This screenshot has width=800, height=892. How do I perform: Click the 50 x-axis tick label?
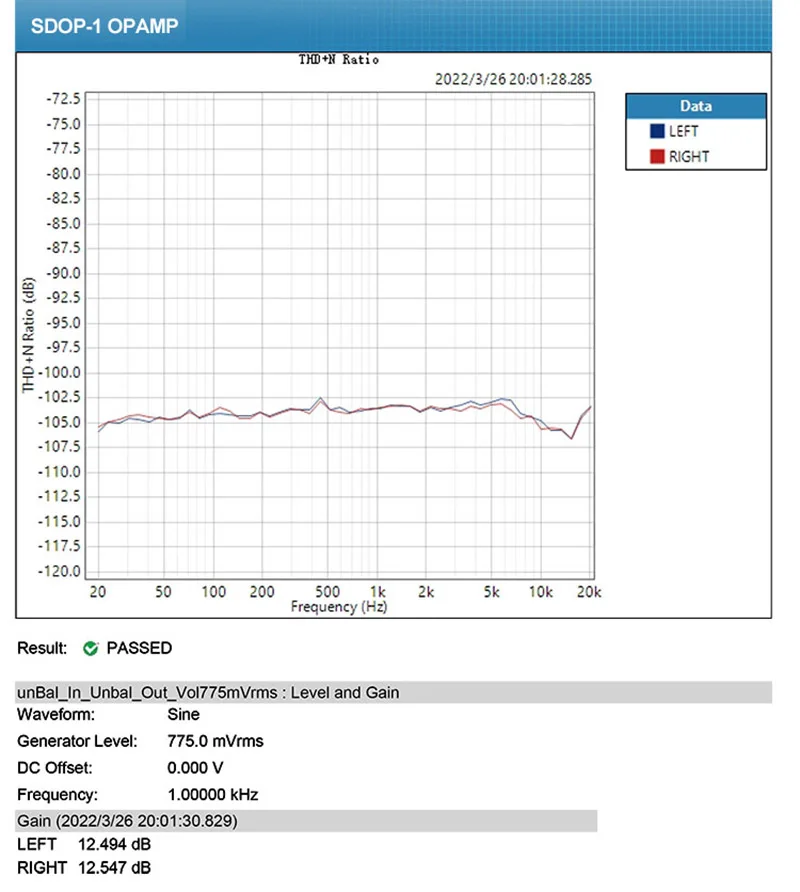(163, 592)
